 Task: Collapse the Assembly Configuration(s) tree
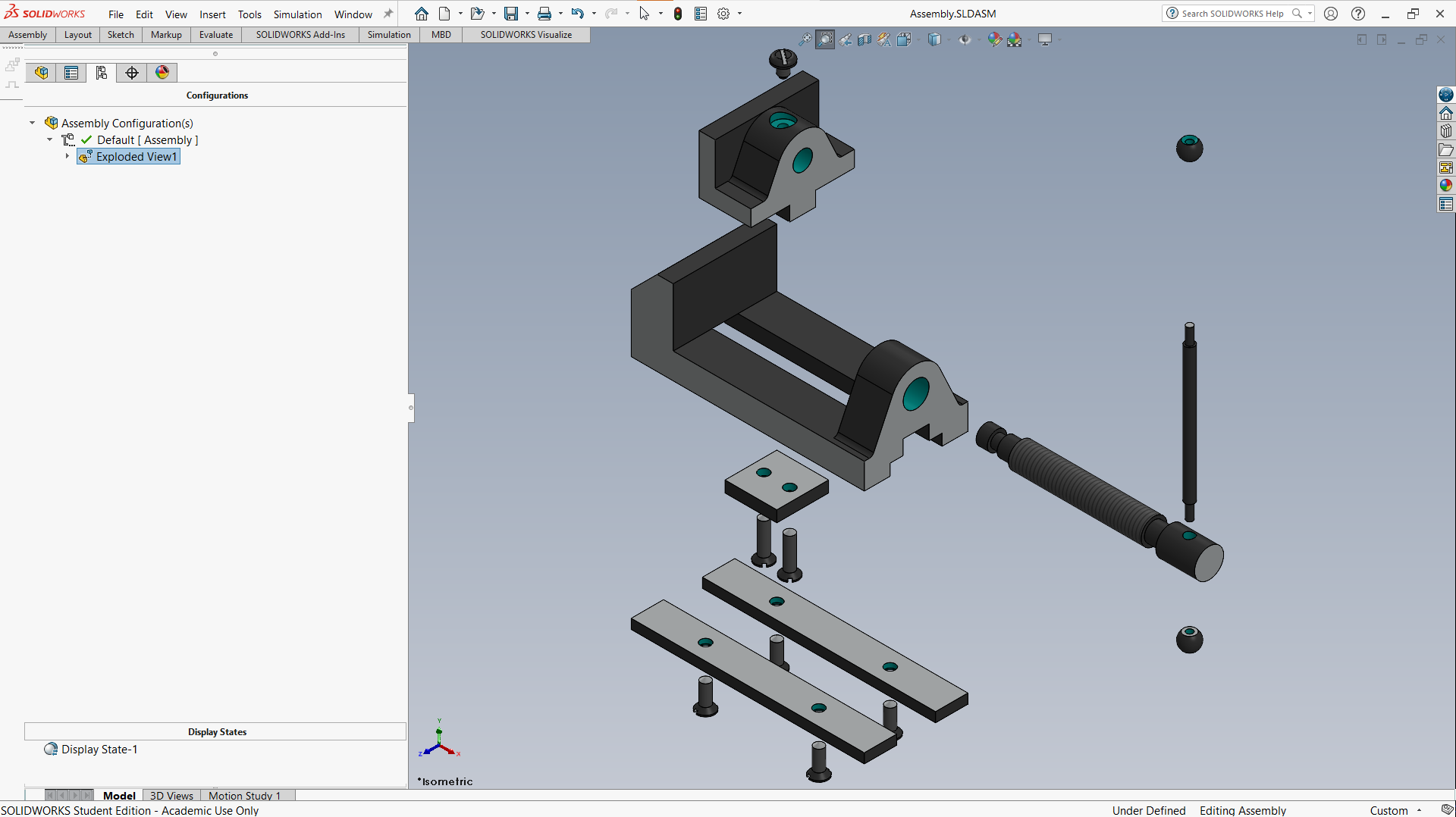(x=33, y=123)
